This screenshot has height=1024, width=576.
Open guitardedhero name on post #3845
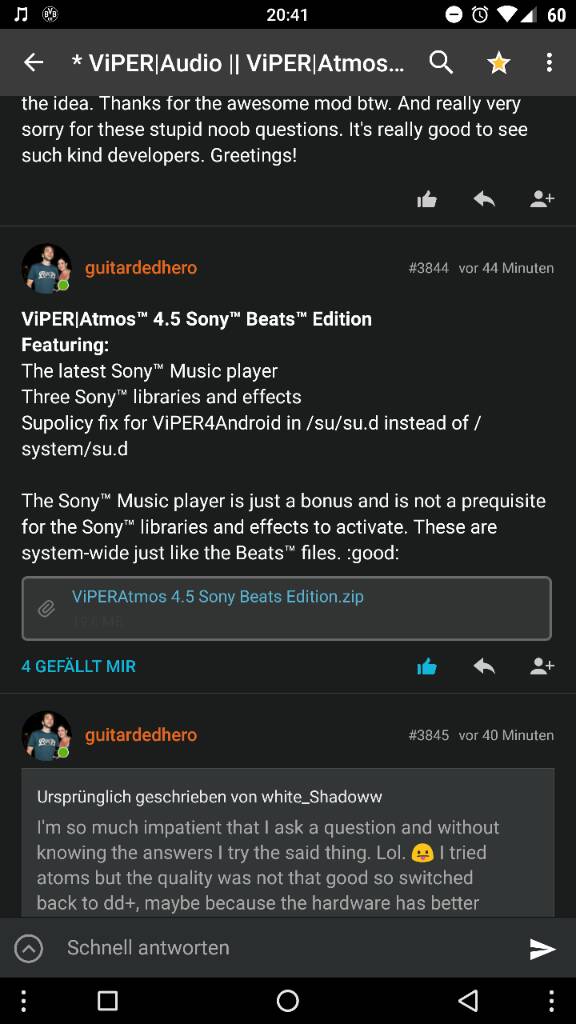click(141, 735)
